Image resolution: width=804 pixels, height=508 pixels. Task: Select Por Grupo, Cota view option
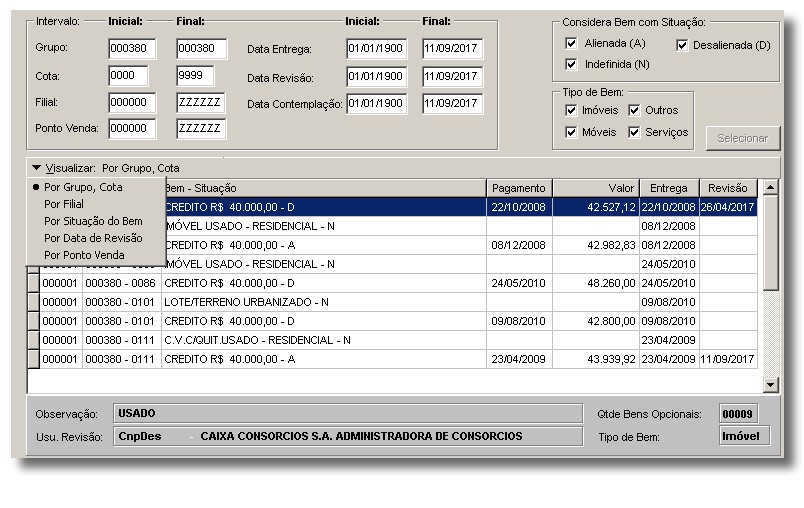83,187
